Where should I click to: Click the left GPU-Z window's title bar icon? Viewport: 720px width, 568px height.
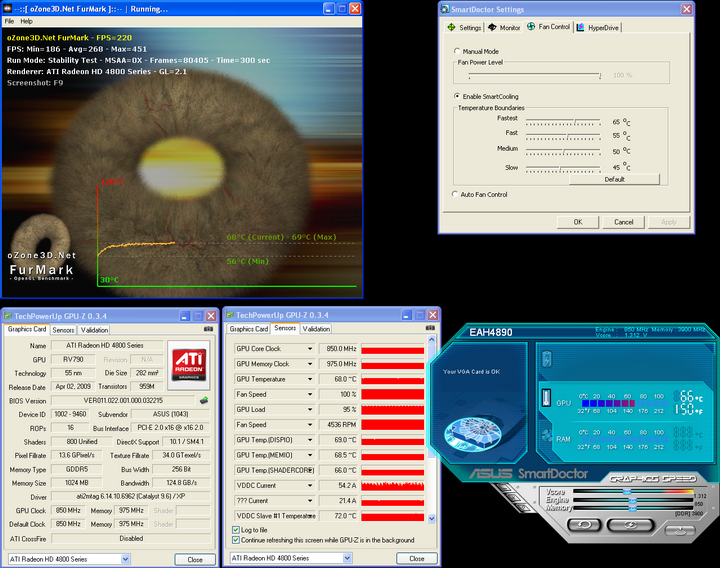tap(8, 316)
